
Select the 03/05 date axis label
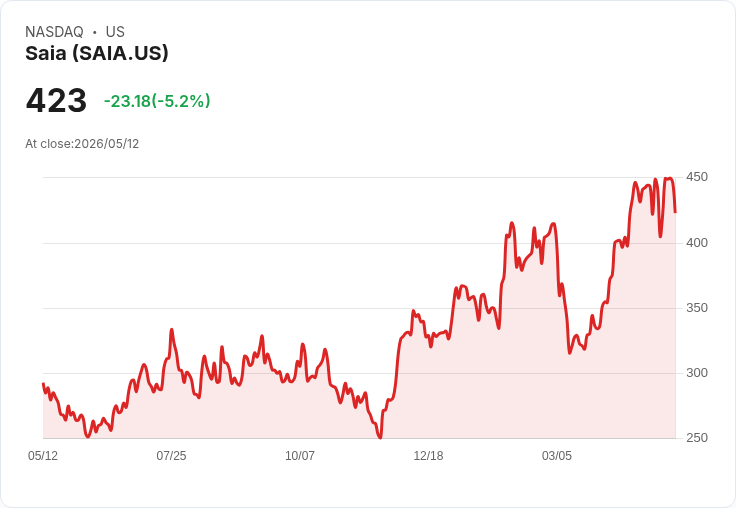point(557,455)
